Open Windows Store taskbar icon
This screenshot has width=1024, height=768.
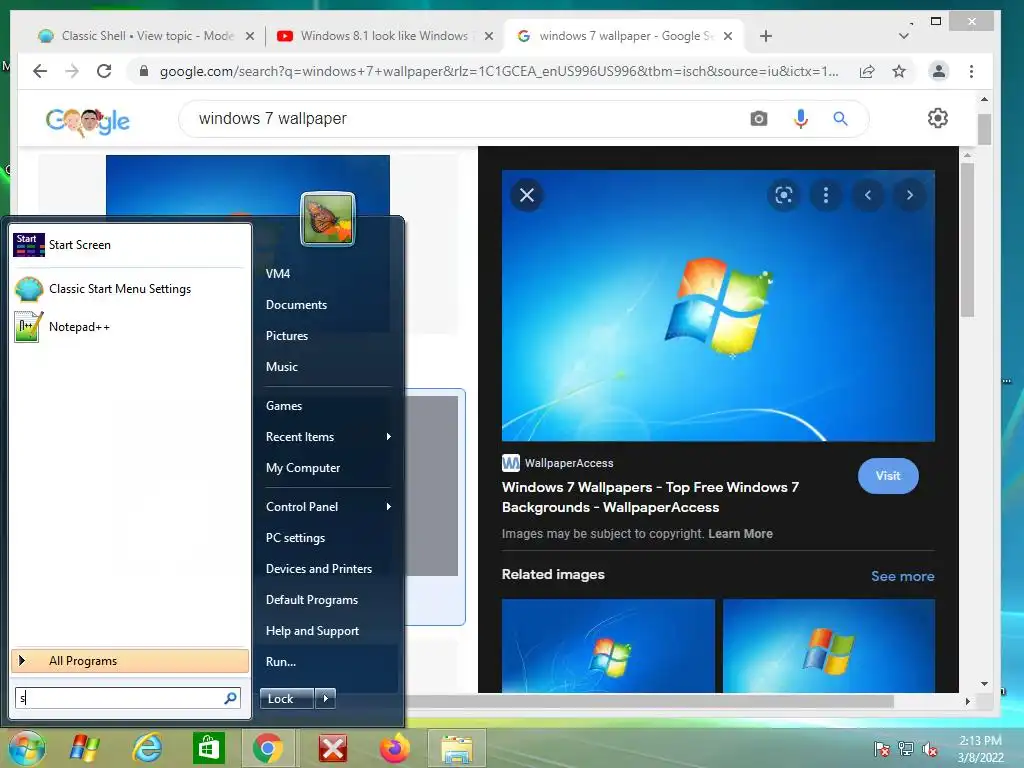[208, 748]
